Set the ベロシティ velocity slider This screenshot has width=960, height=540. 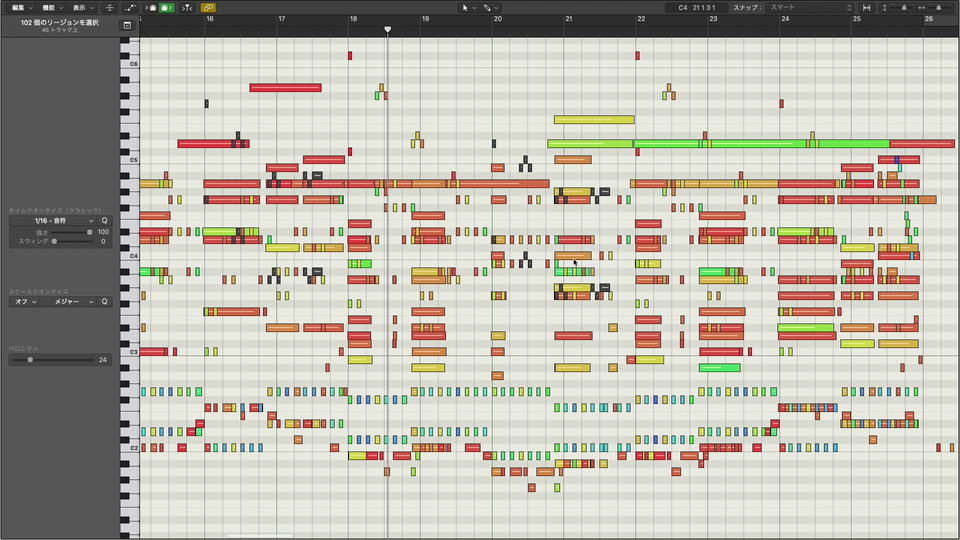tap(53, 360)
